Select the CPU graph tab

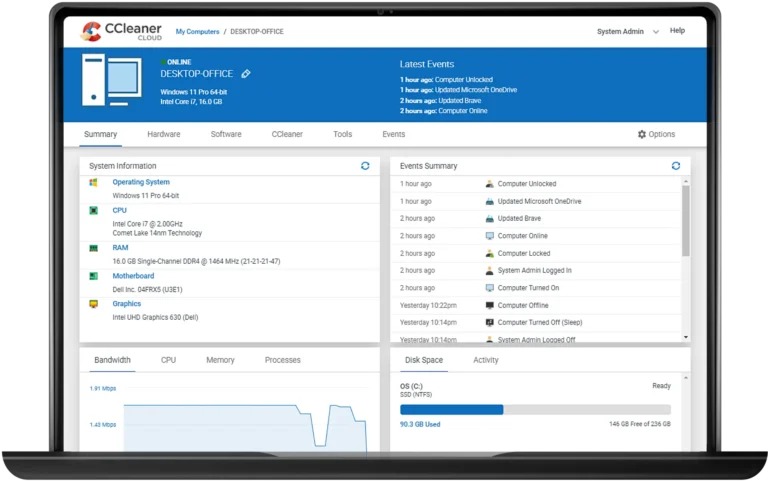tap(168, 360)
